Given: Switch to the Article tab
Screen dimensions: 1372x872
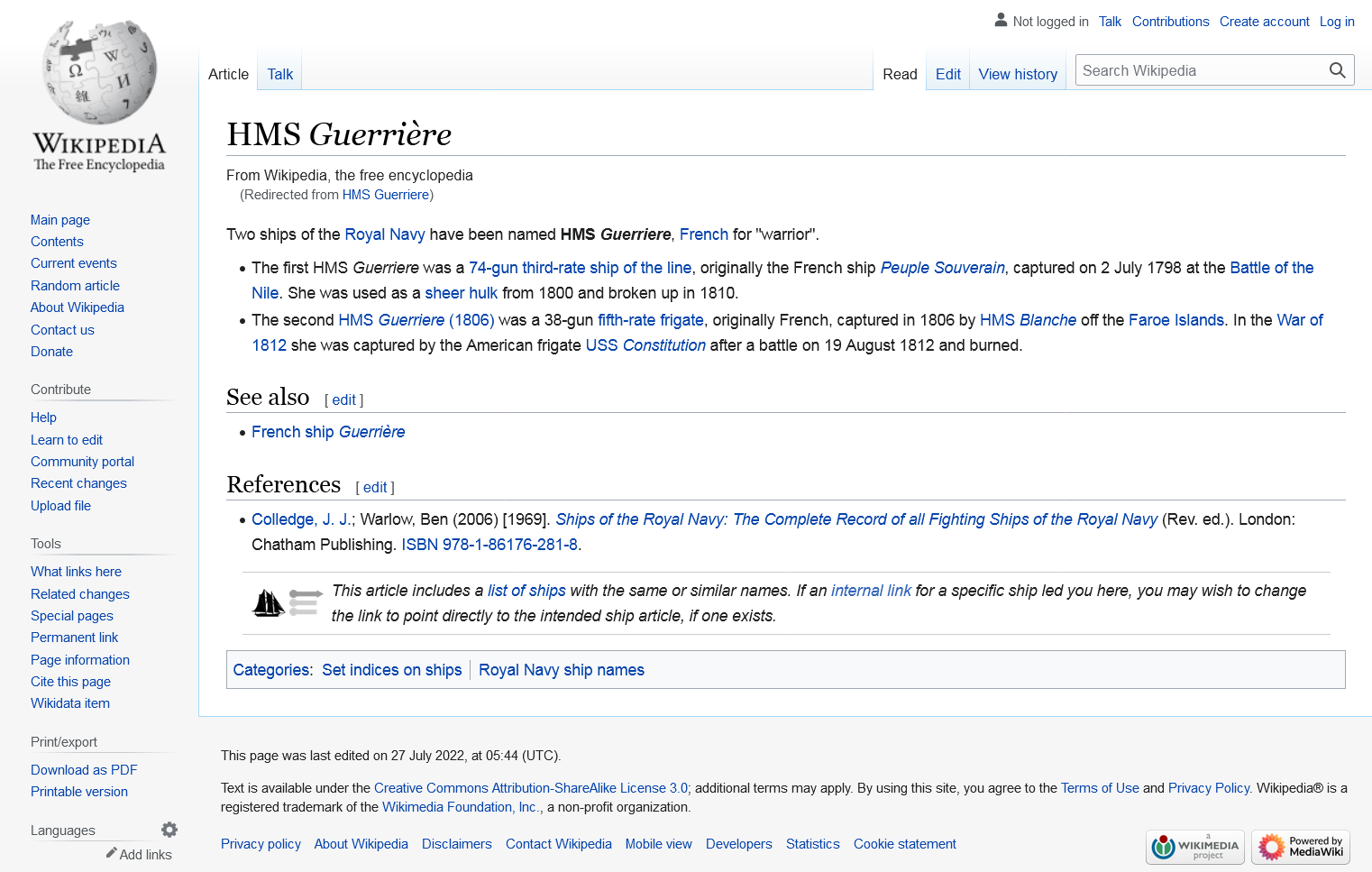Looking at the screenshot, I should [x=228, y=74].
